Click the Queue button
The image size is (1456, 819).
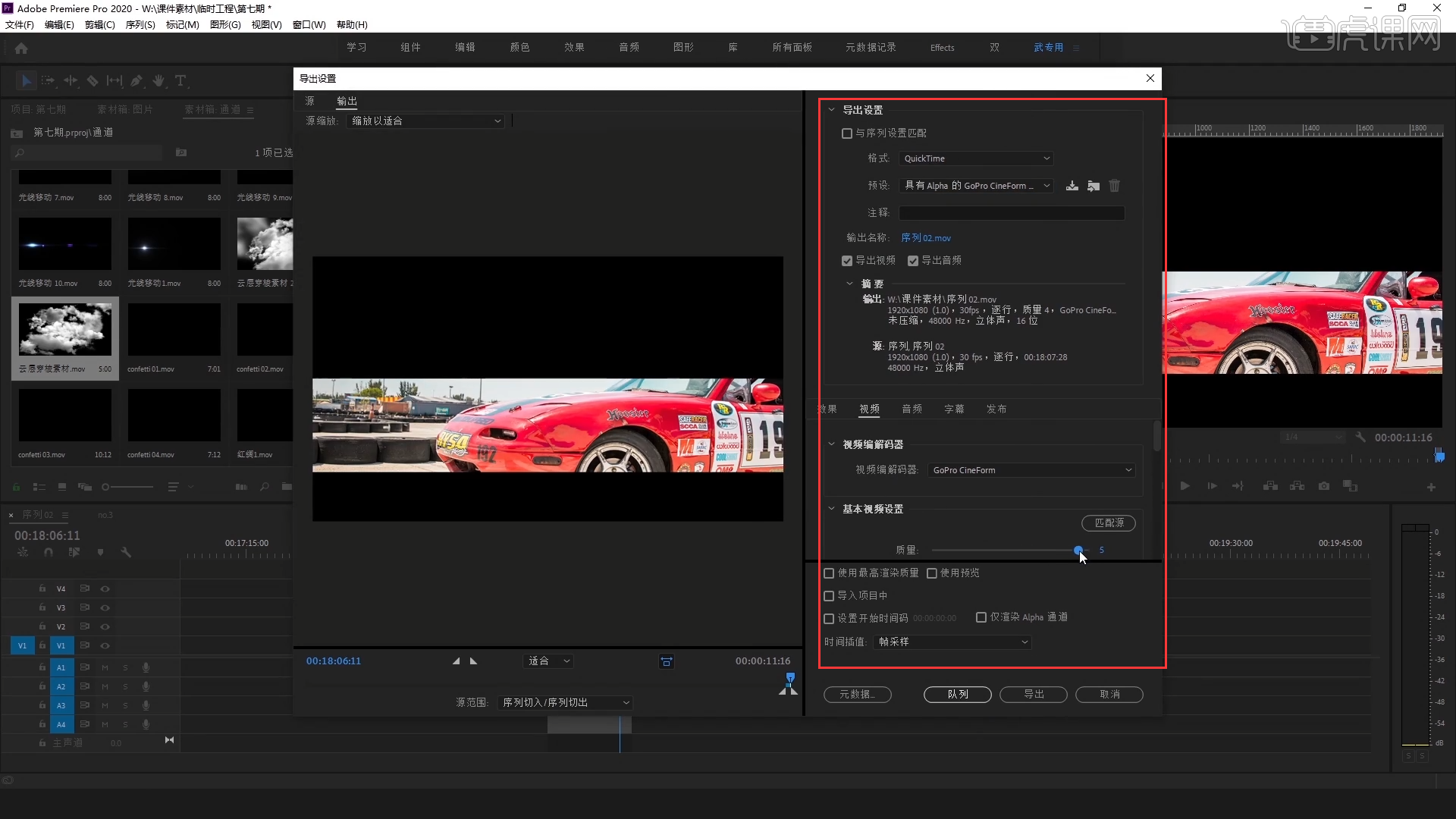pos(957,695)
